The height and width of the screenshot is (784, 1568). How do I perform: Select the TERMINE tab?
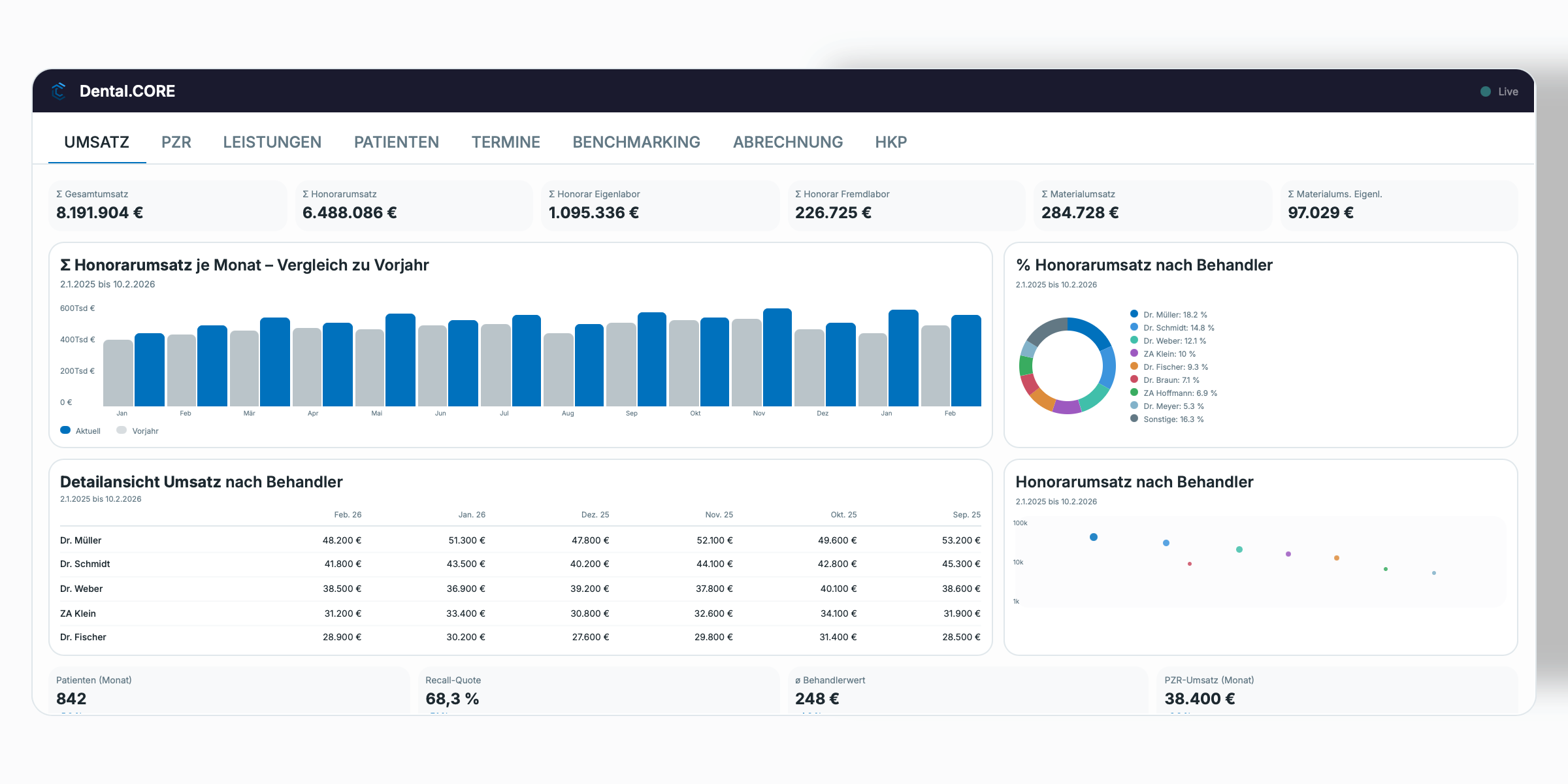pyautogui.click(x=506, y=142)
